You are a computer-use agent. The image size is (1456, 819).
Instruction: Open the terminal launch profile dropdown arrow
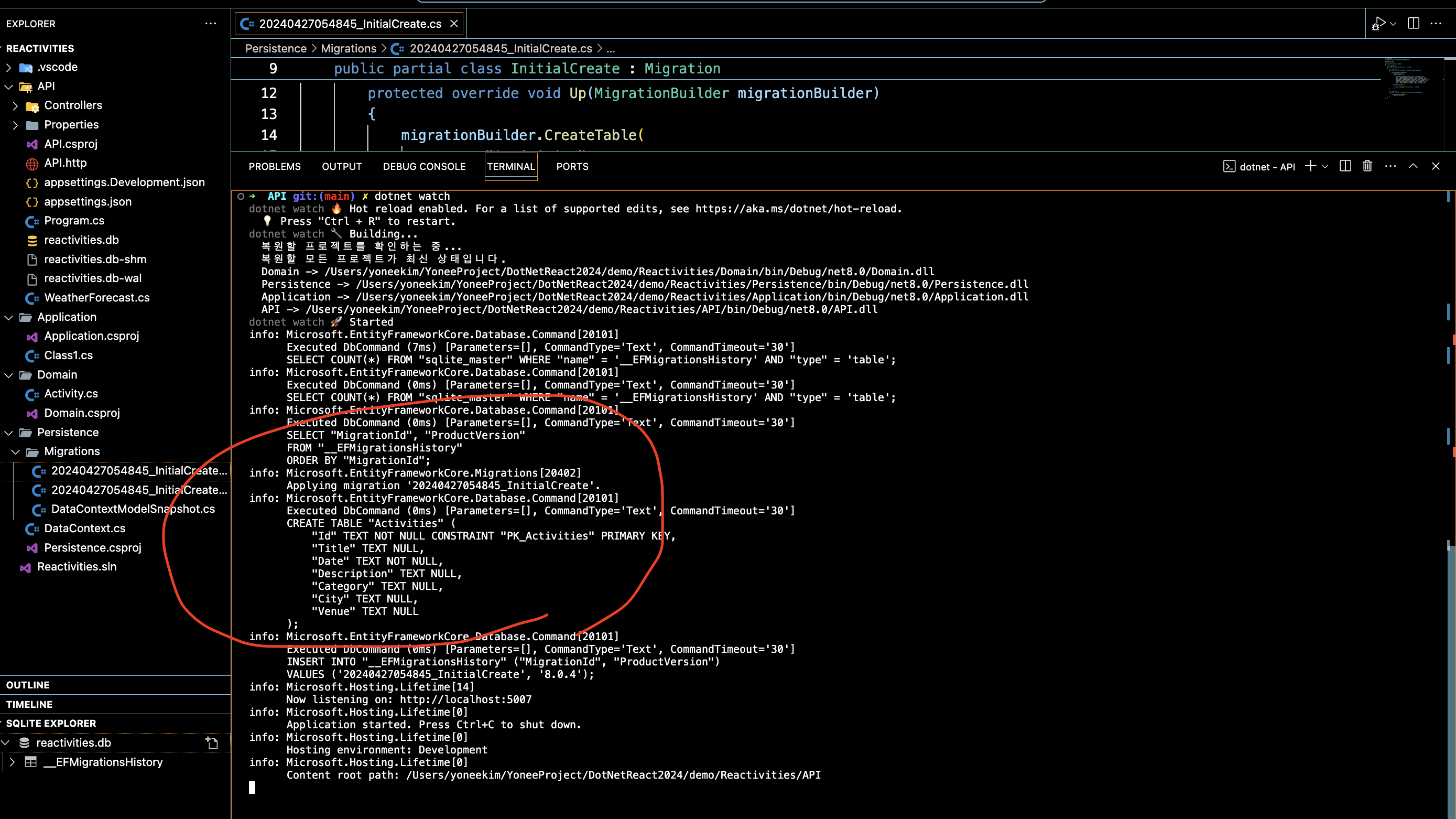coord(1325,166)
